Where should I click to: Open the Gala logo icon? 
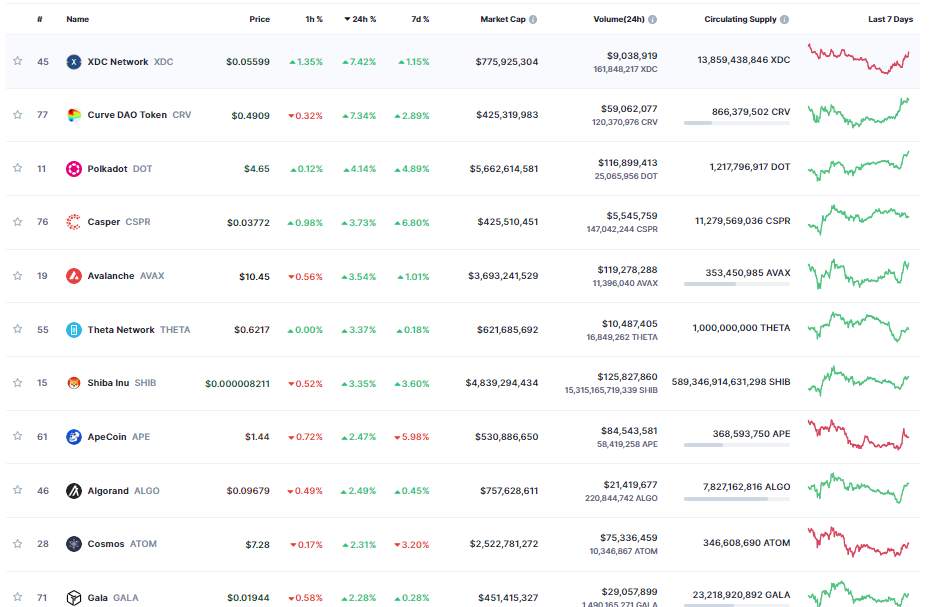pos(74,597)
